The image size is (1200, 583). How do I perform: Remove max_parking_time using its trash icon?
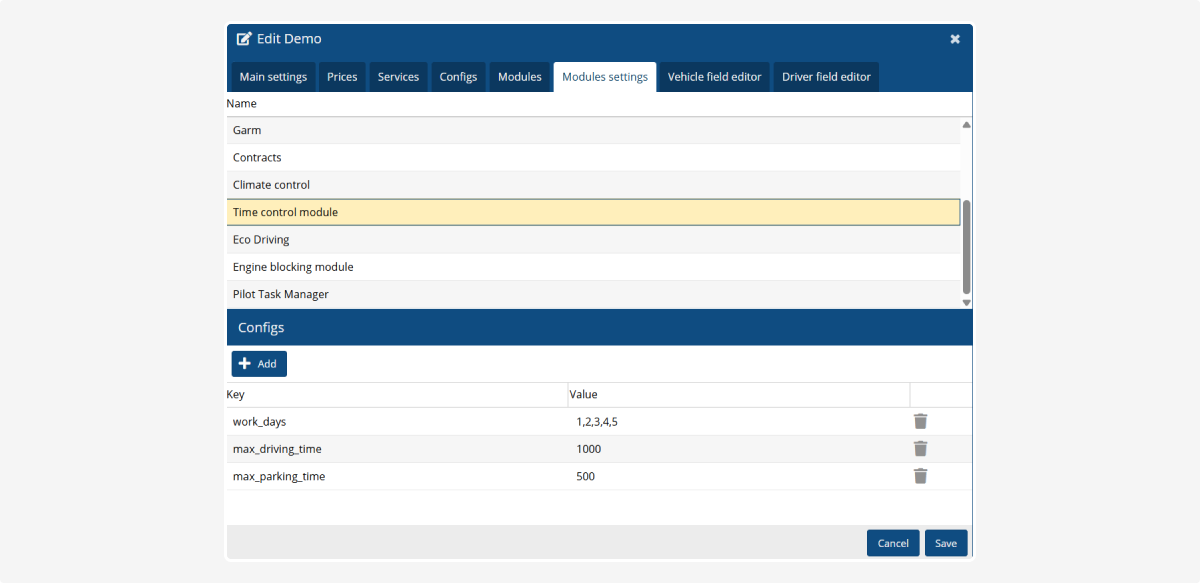tap(920, 477)
